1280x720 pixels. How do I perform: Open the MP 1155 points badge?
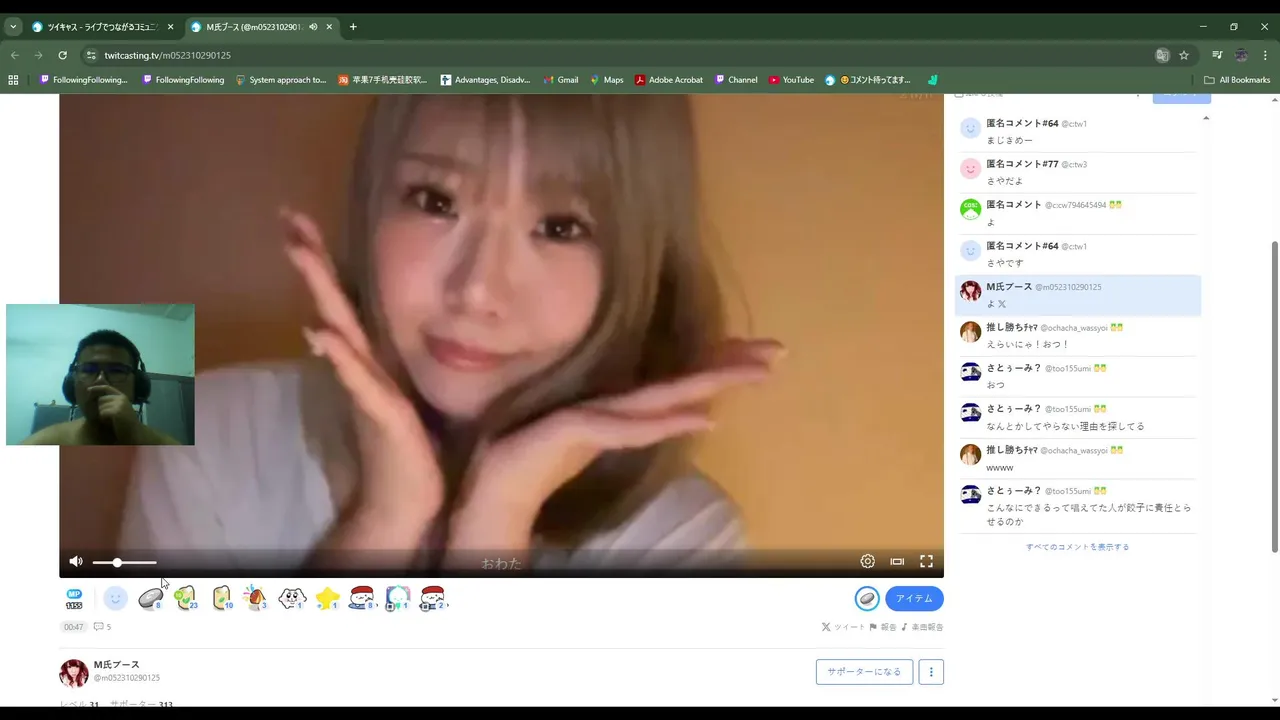click(x=74, y=599)
